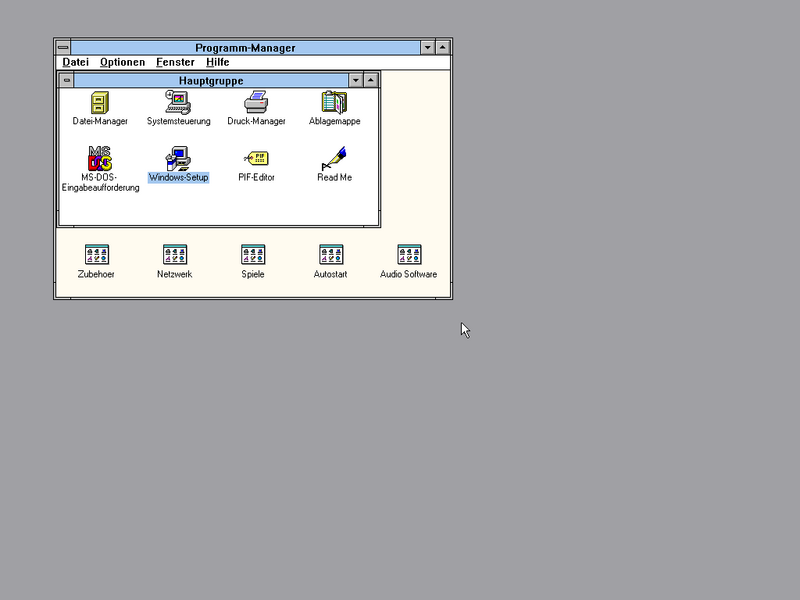This screenshot has height=600, width=800.
Task: Open the Datei menu
Action: [76, 62]
